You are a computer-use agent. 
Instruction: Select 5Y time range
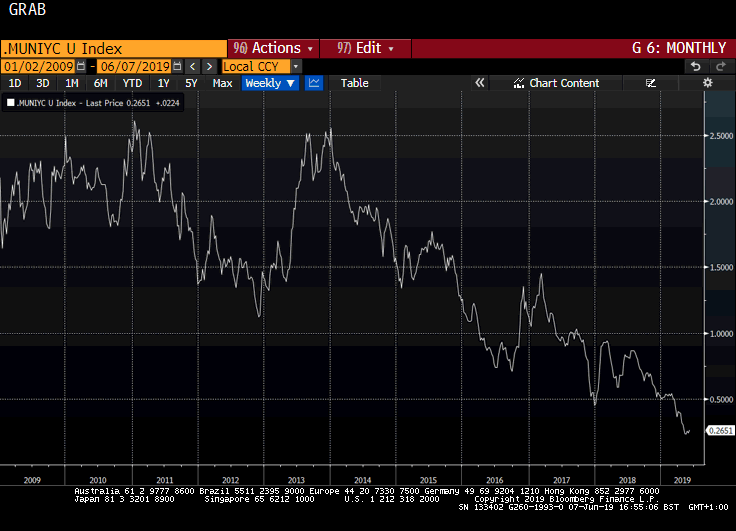(x=191, y=83)
